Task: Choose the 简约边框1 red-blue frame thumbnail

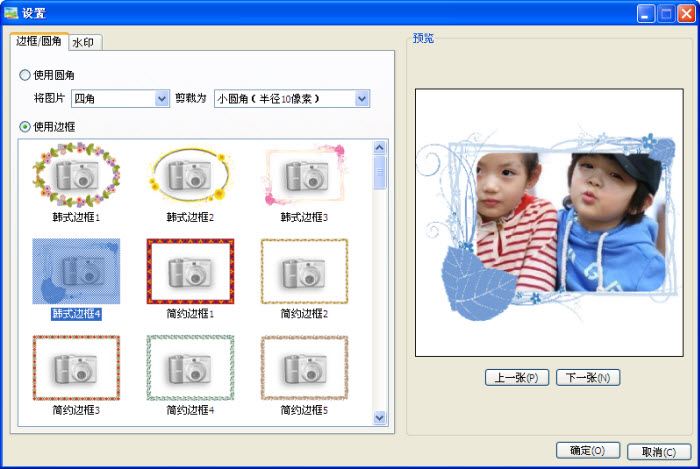Action: pyautogui.click(x=191, y=271)
